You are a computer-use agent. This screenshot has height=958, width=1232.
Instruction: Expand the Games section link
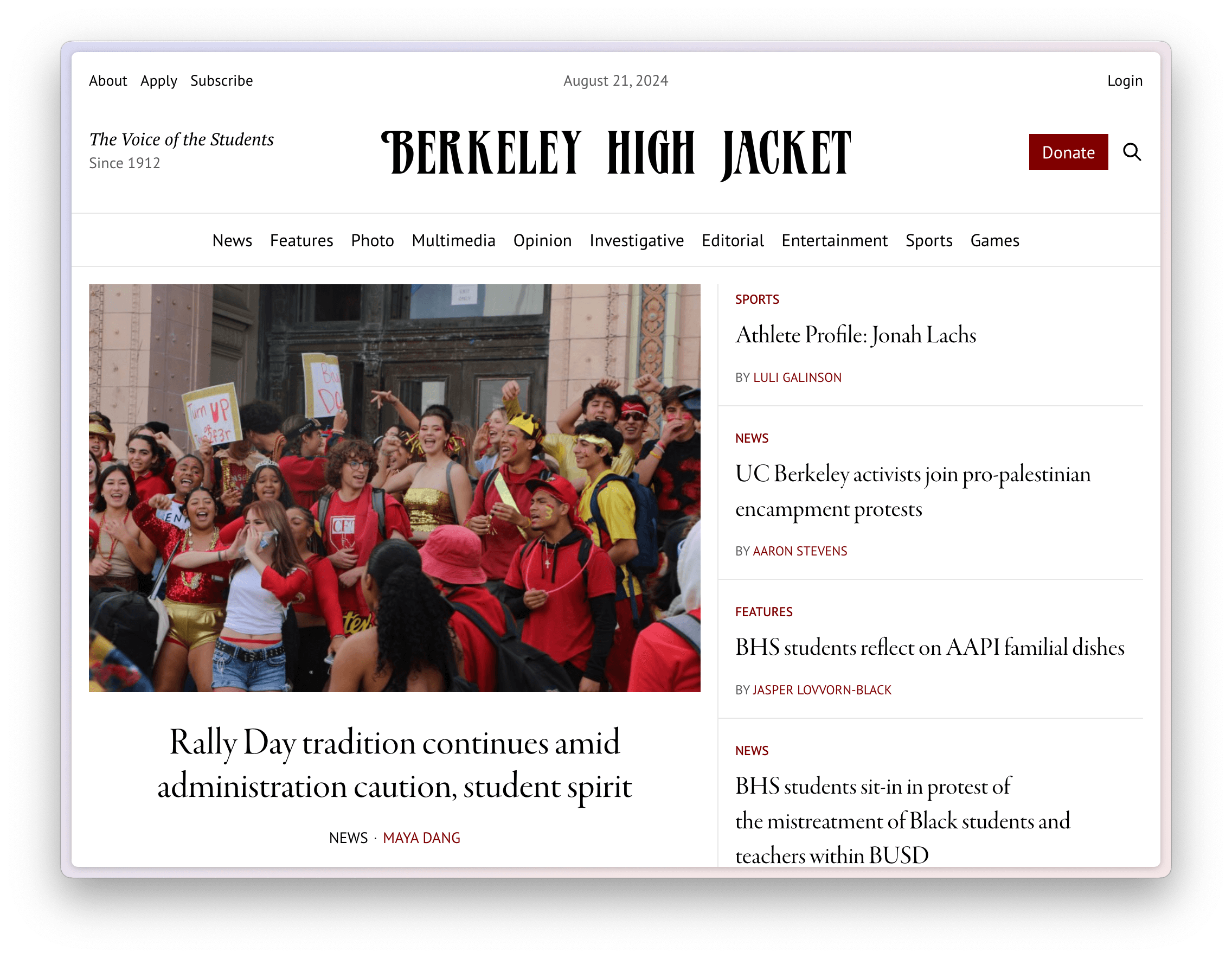tap(994, 239)
